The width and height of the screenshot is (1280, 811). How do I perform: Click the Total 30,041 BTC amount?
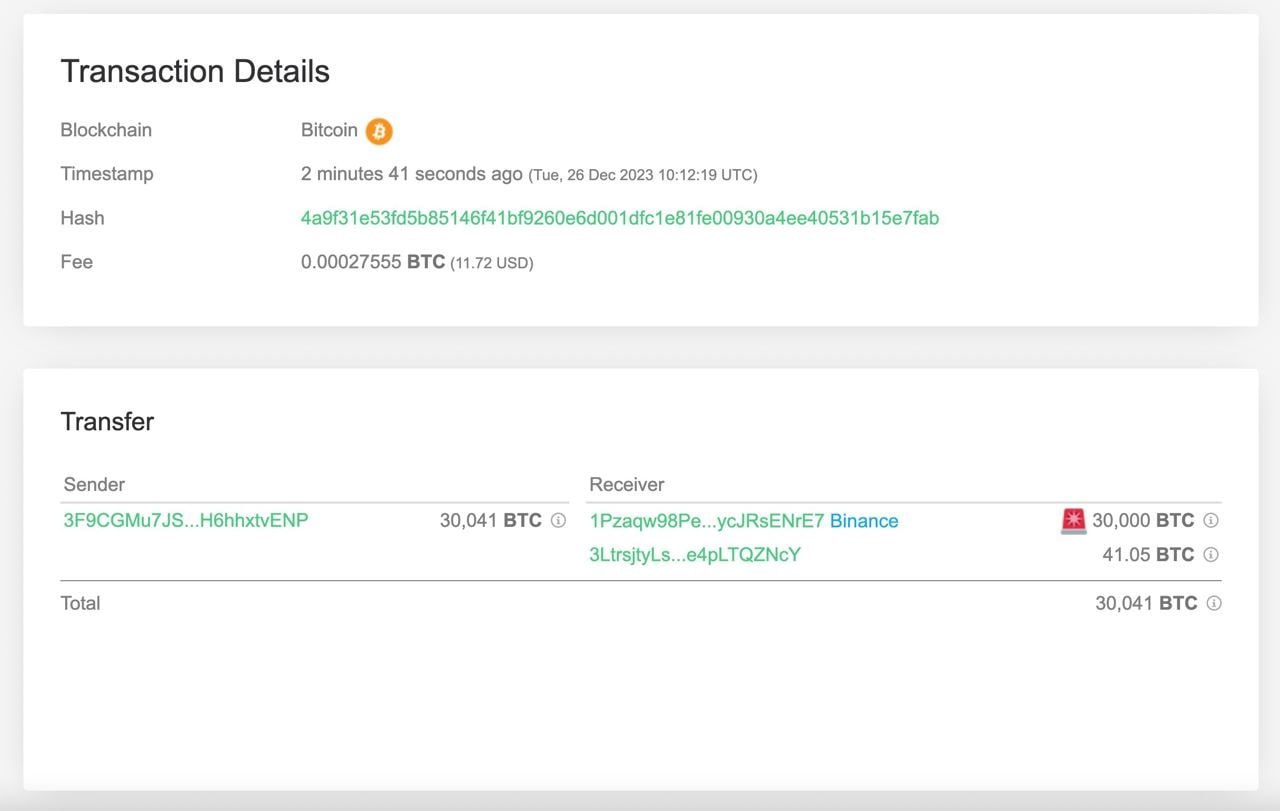[1146, 604]
